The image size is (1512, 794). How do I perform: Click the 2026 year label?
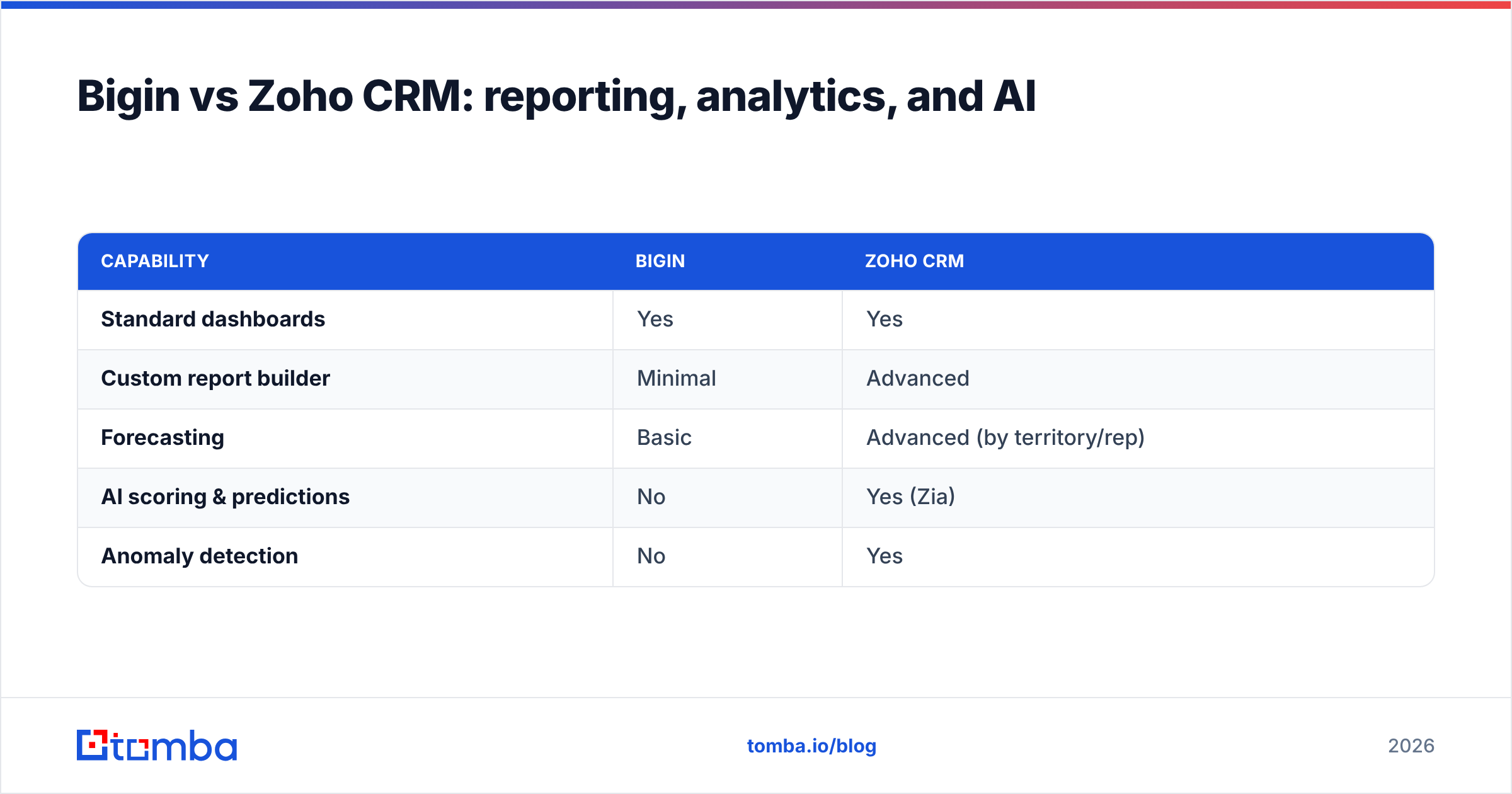coord(1411,746)
